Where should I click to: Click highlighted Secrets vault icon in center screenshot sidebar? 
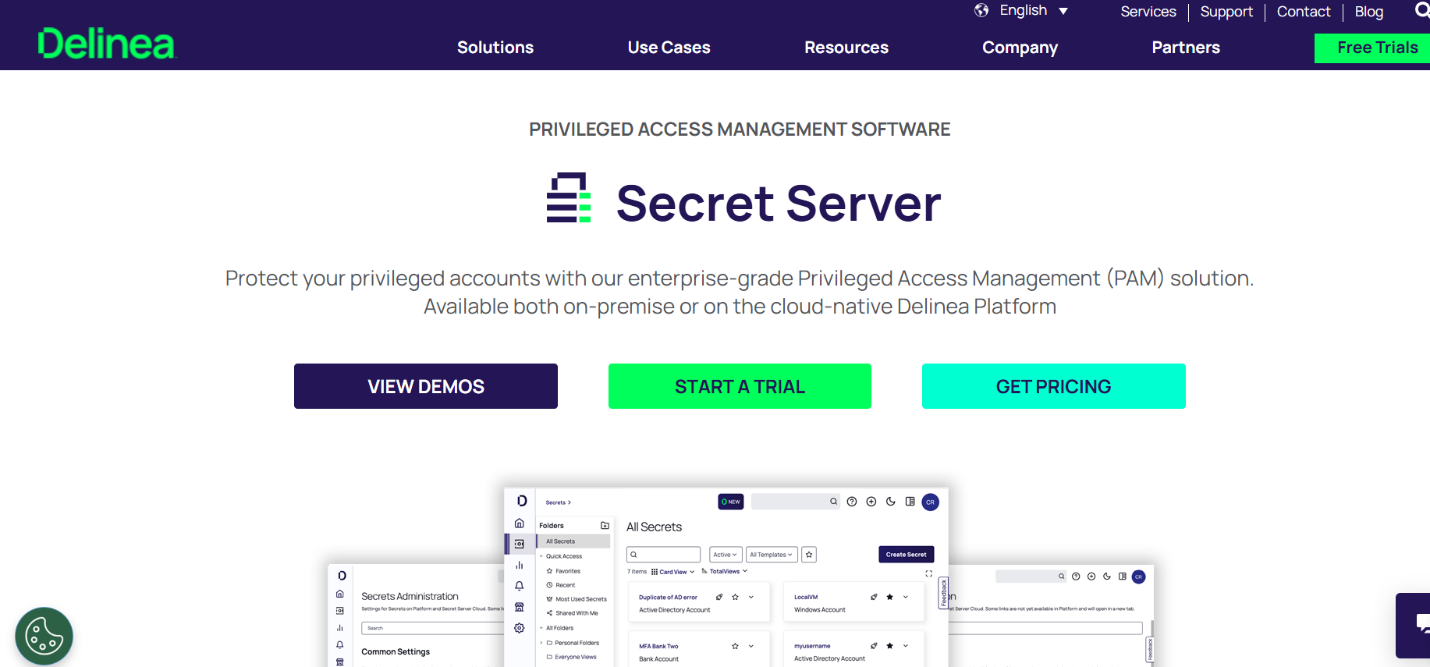click(519, 544)
